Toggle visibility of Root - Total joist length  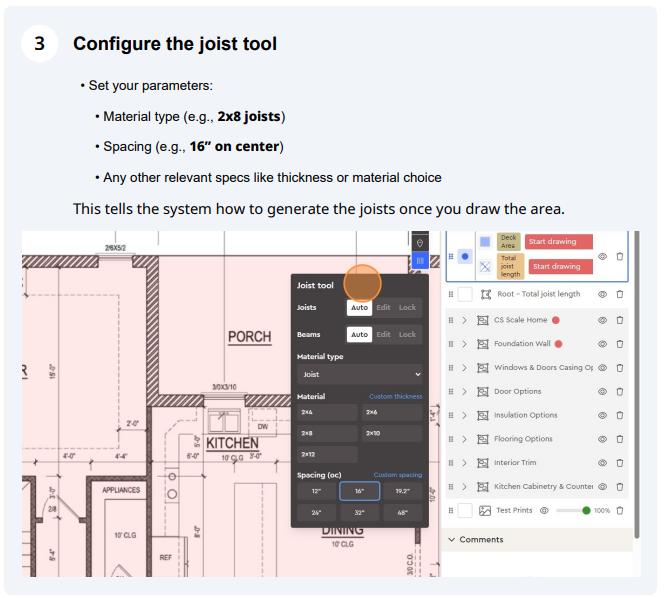(602, 294)
